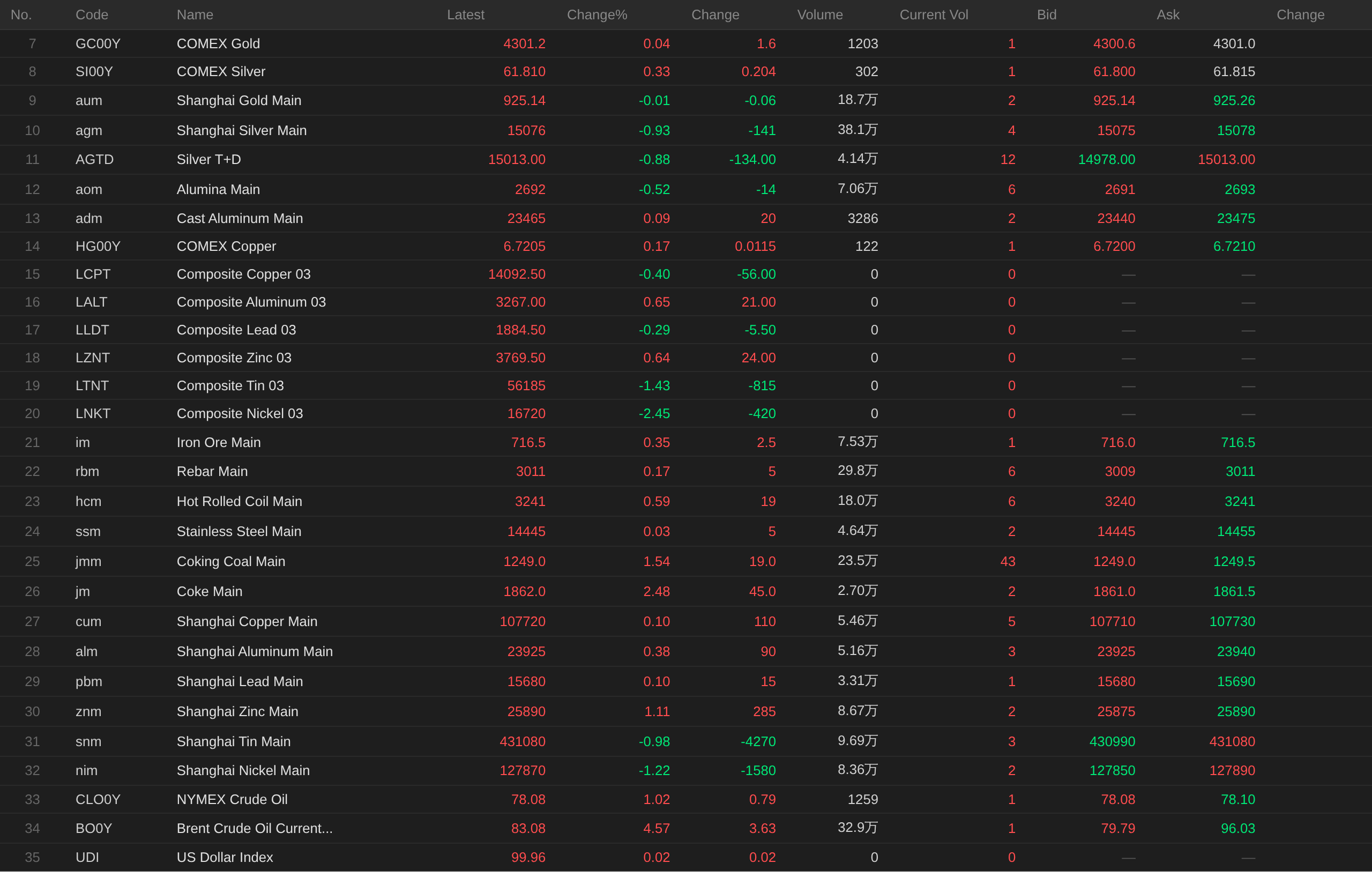Click the Current Vol column header

(x=934, y=15)
